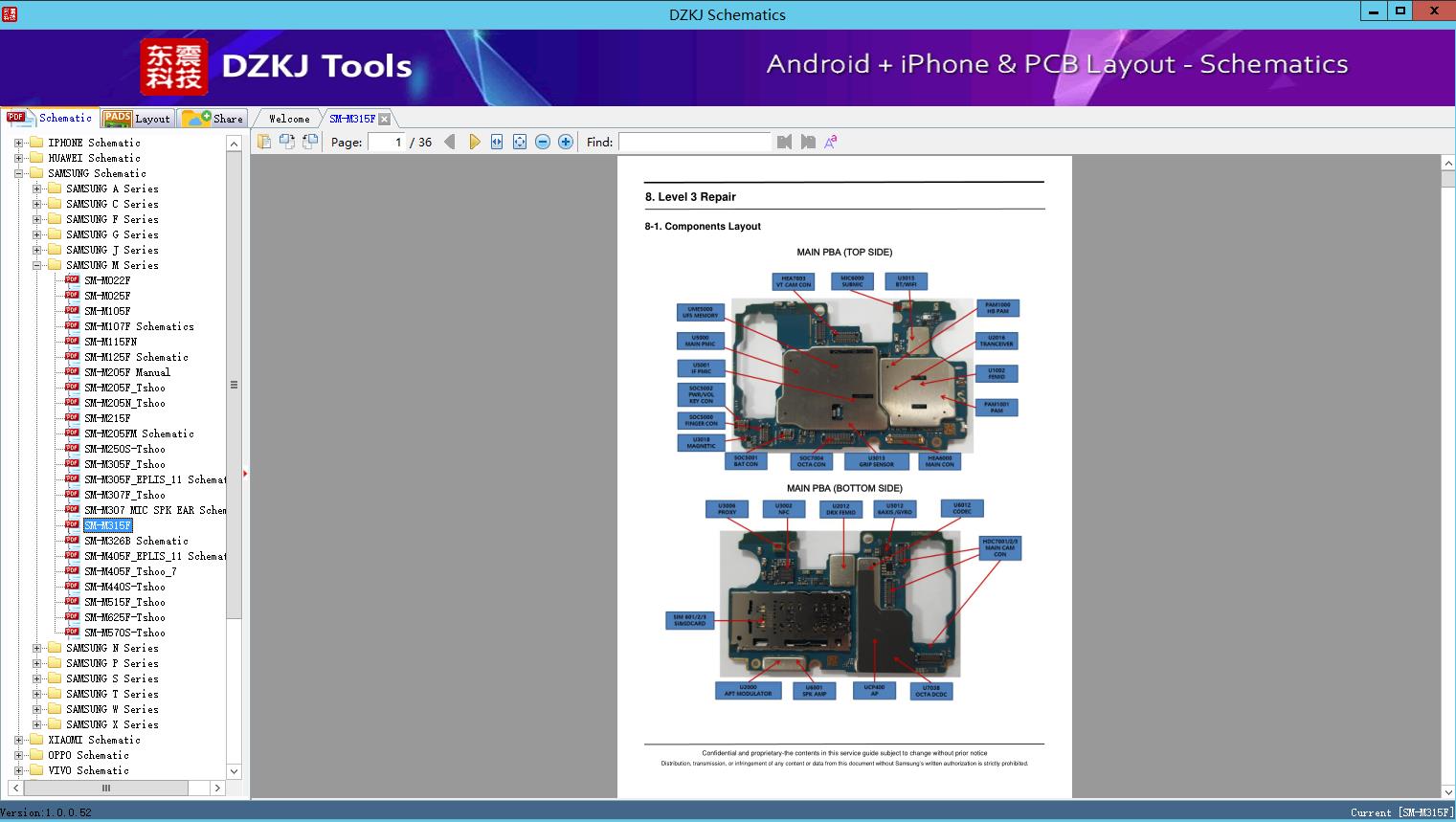Viewport: 1456px width, 822px height.
Task: Expand the SAMSUNG S Series folder
Action: tap(36, 678)
